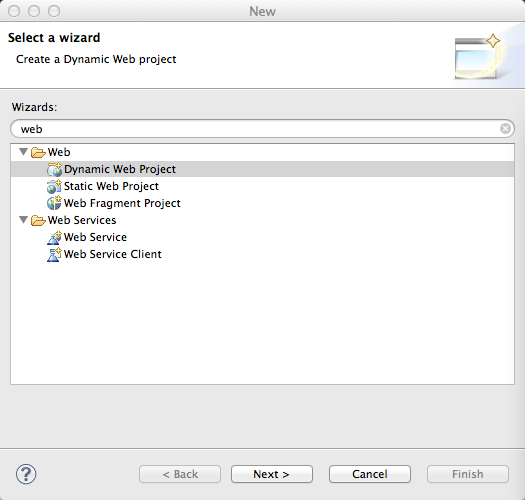Collapse the Web Services category triangle
This screenshot has height=500, width=525.
23,220
